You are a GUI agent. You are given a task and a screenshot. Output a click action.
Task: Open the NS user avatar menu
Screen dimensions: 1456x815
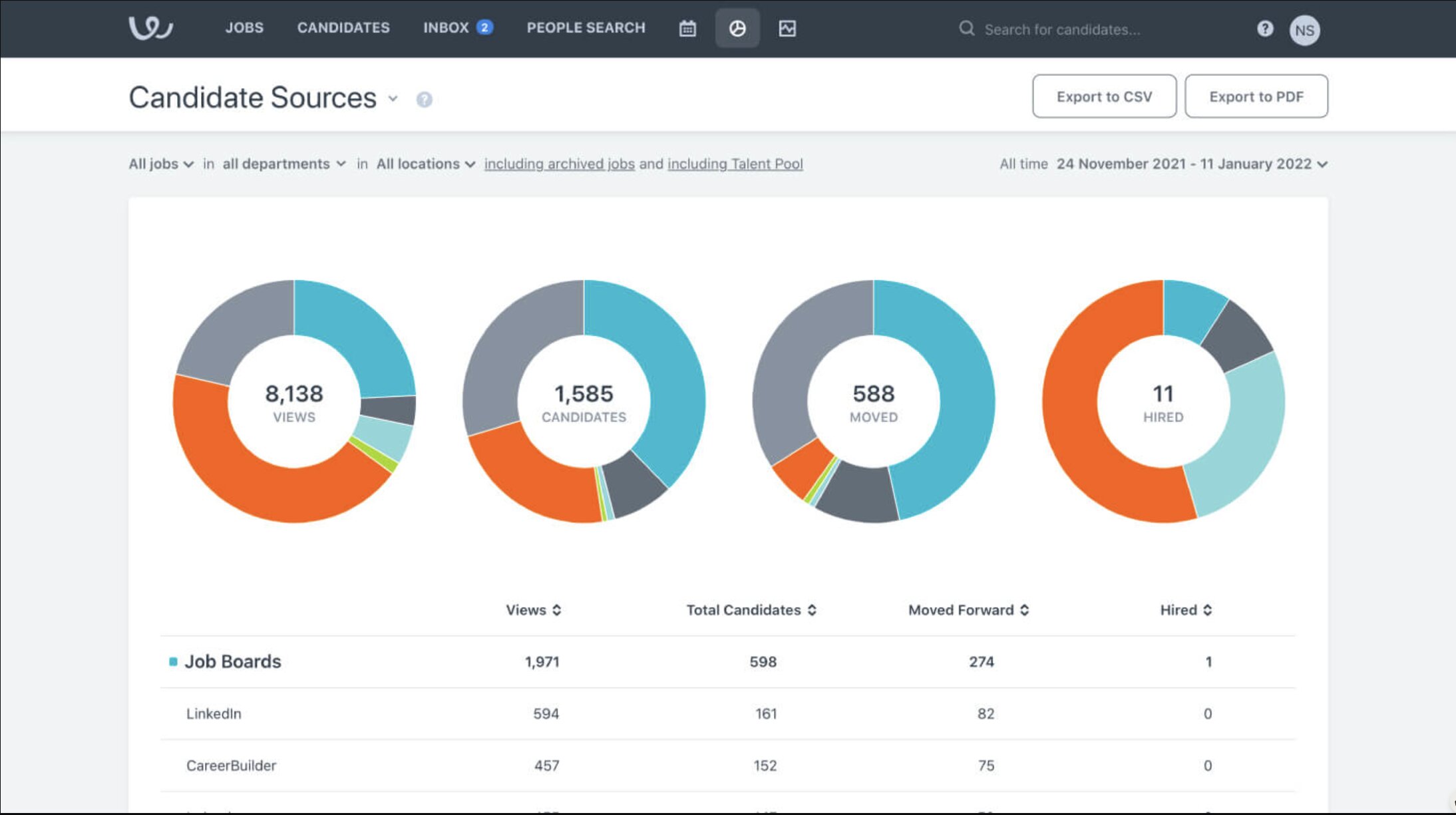pyautogui.click(x=1304, y=30)
